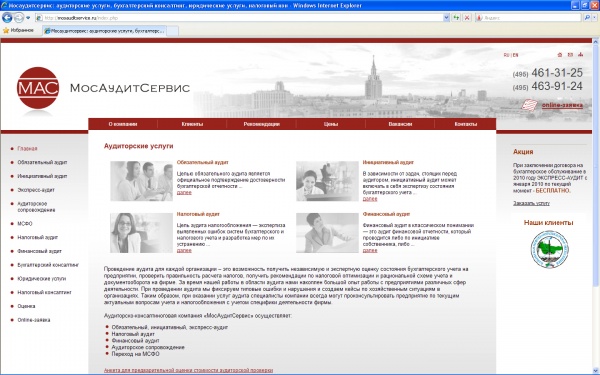Image resolution: width=600 pixels, height=375 pixels.
Task: Select Финансовый аудит in the left sidebar
Action: [x=39, y=251]
